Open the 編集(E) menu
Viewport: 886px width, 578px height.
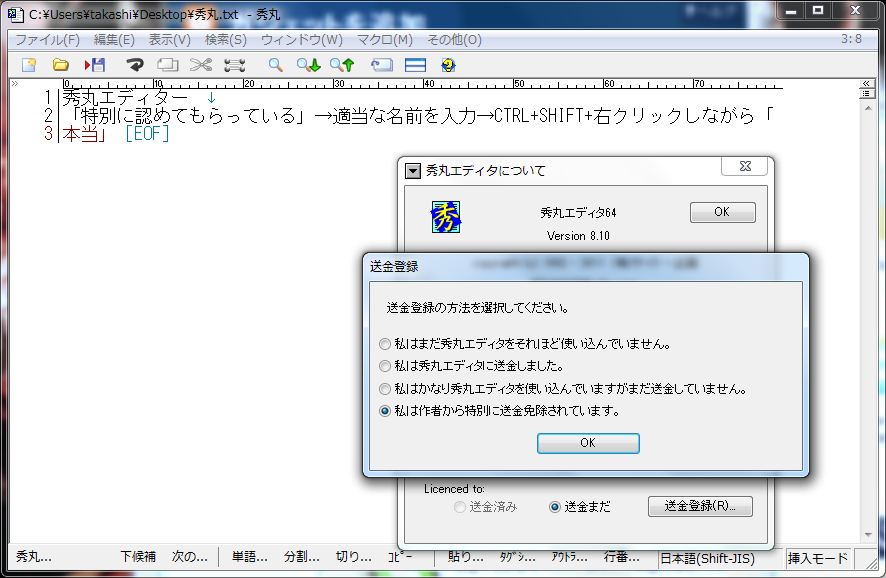click(114, 40)
